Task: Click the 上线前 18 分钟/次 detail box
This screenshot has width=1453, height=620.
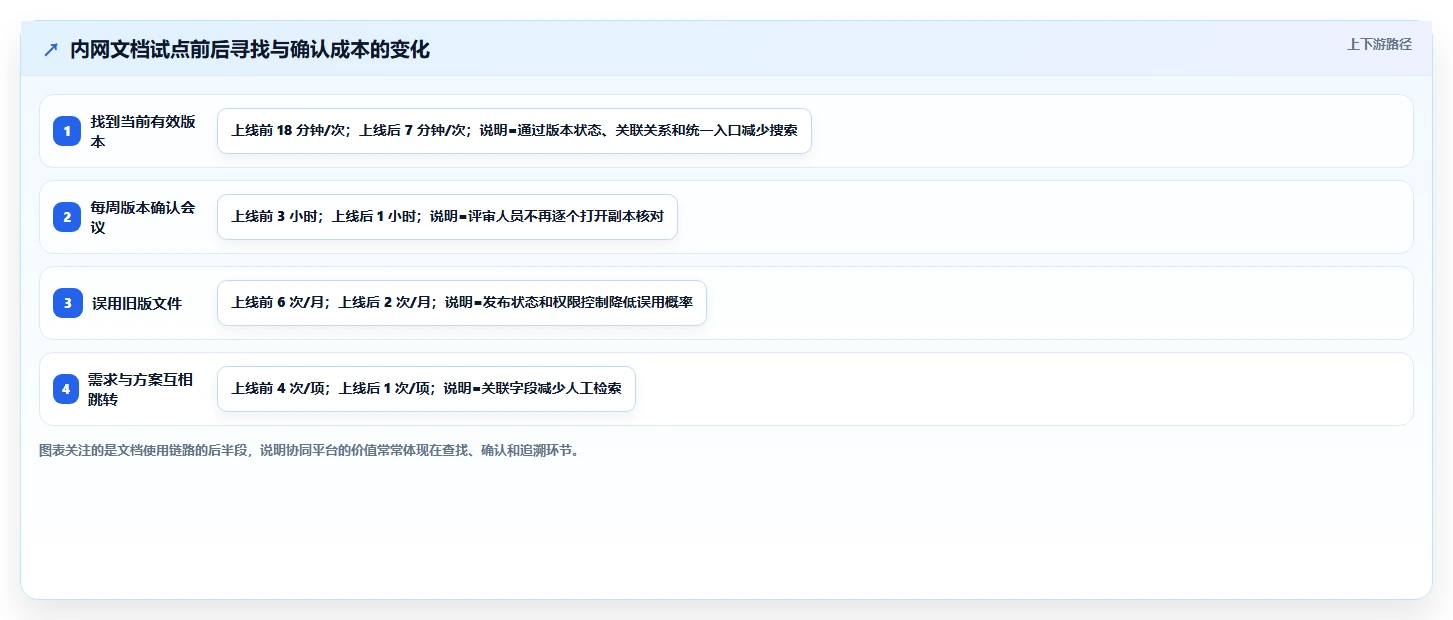Action: click(x=514, y=131)
